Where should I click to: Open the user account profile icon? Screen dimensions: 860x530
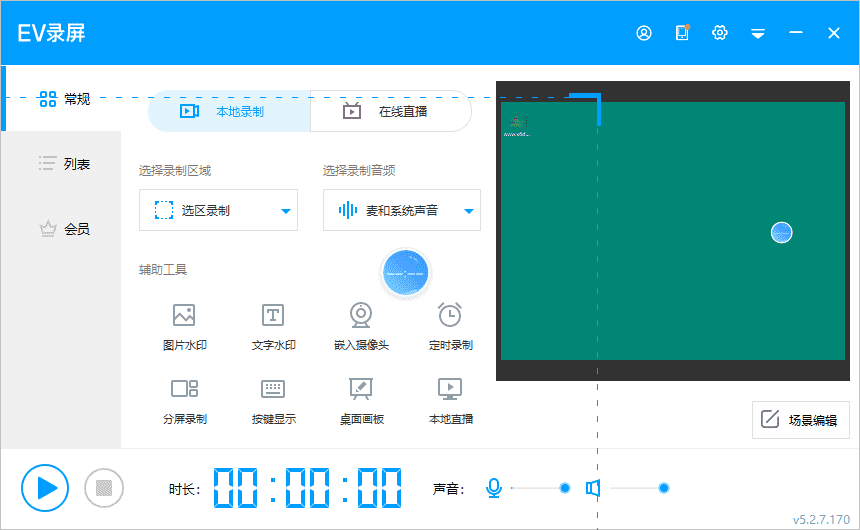click(x=644, y=33)
